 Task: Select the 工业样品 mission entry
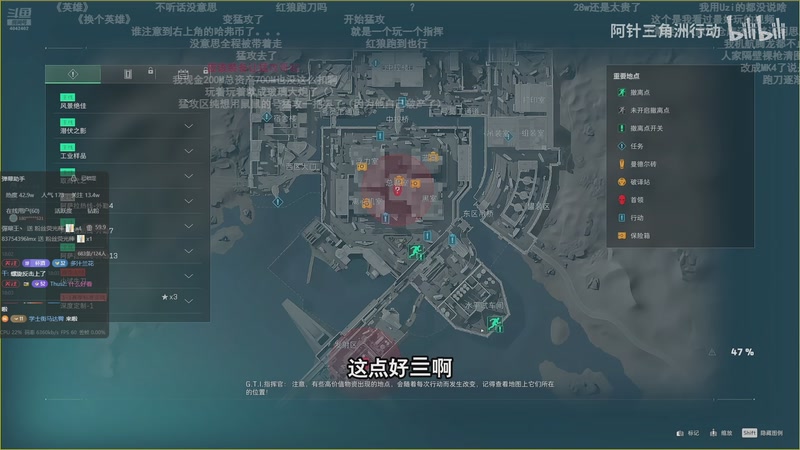128,151
